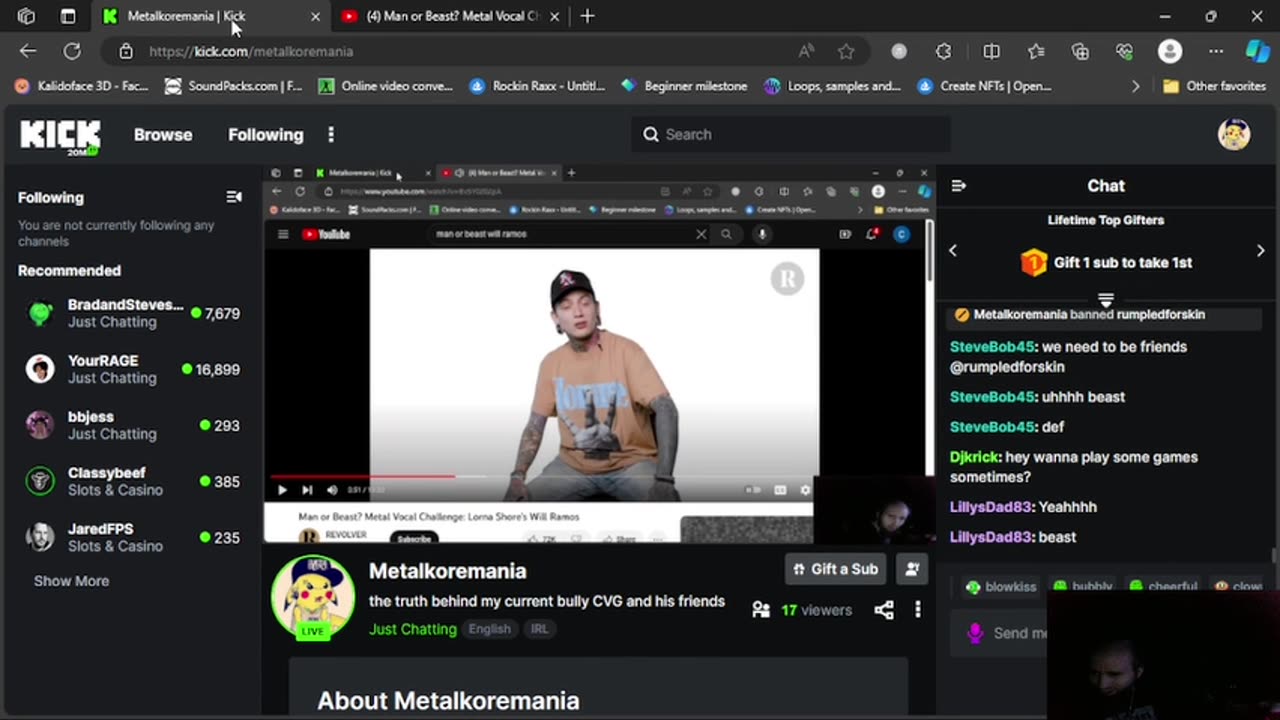1280x720 pixels.
Task: Open the Edge workspaces icon
Action: click(27, 16)
